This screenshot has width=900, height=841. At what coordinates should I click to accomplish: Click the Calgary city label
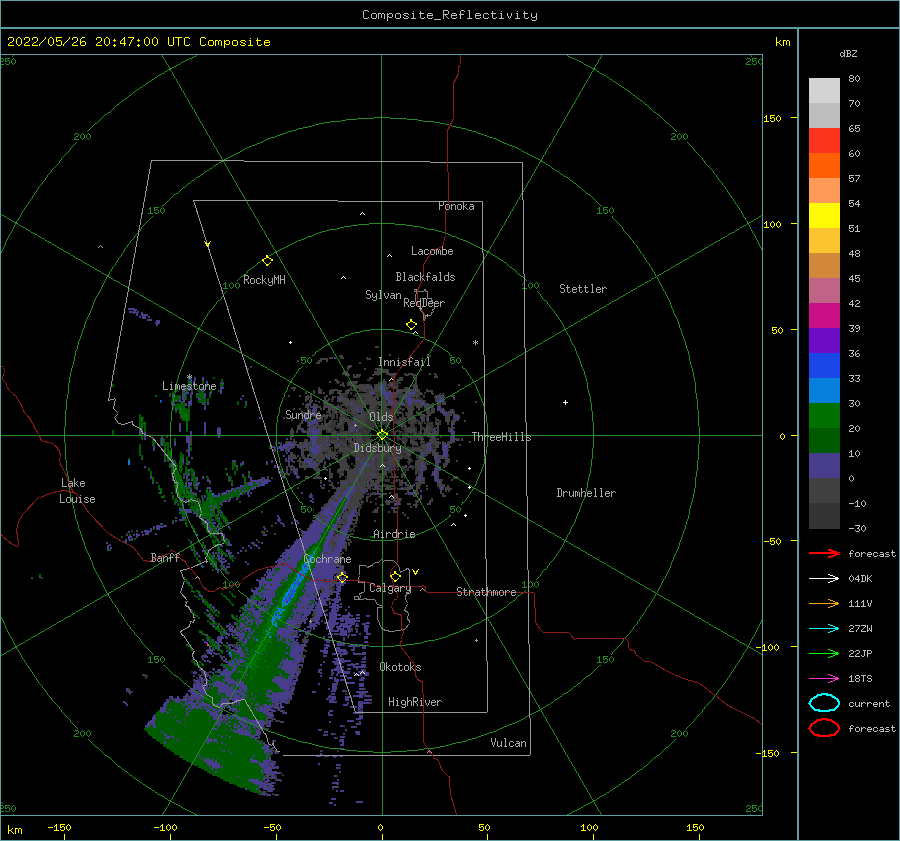coord(390,588)
